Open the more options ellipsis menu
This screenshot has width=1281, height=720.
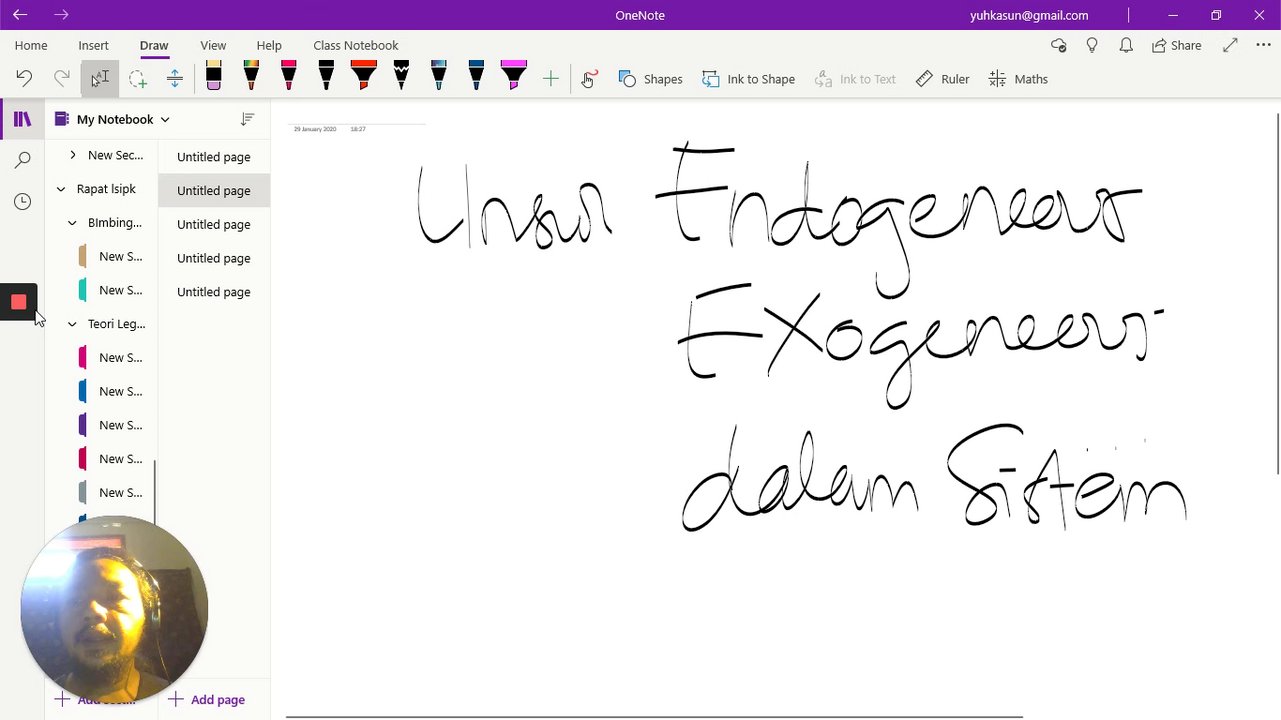pyautogui.click(x=1263, y=45)
